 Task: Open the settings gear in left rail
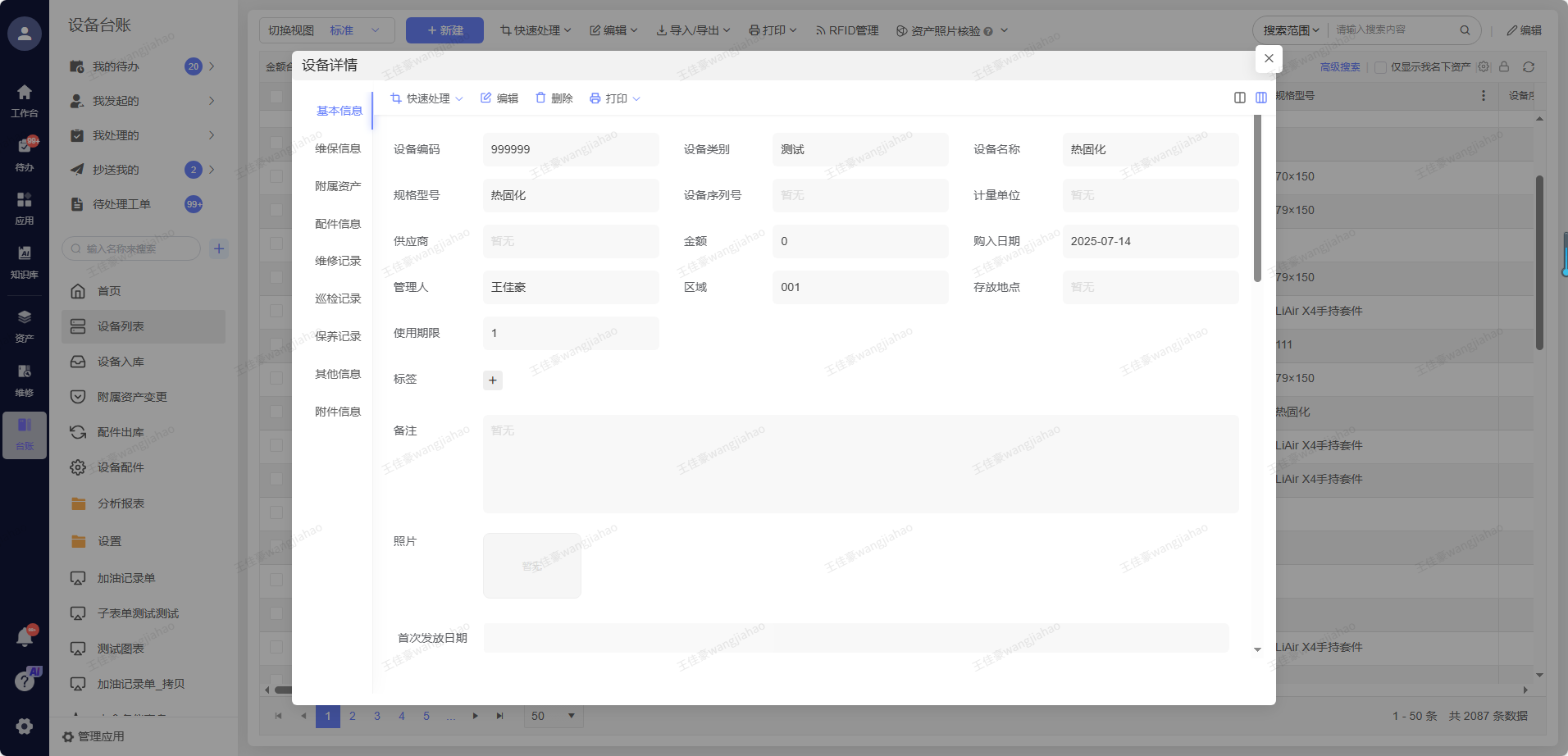[25, 726]
